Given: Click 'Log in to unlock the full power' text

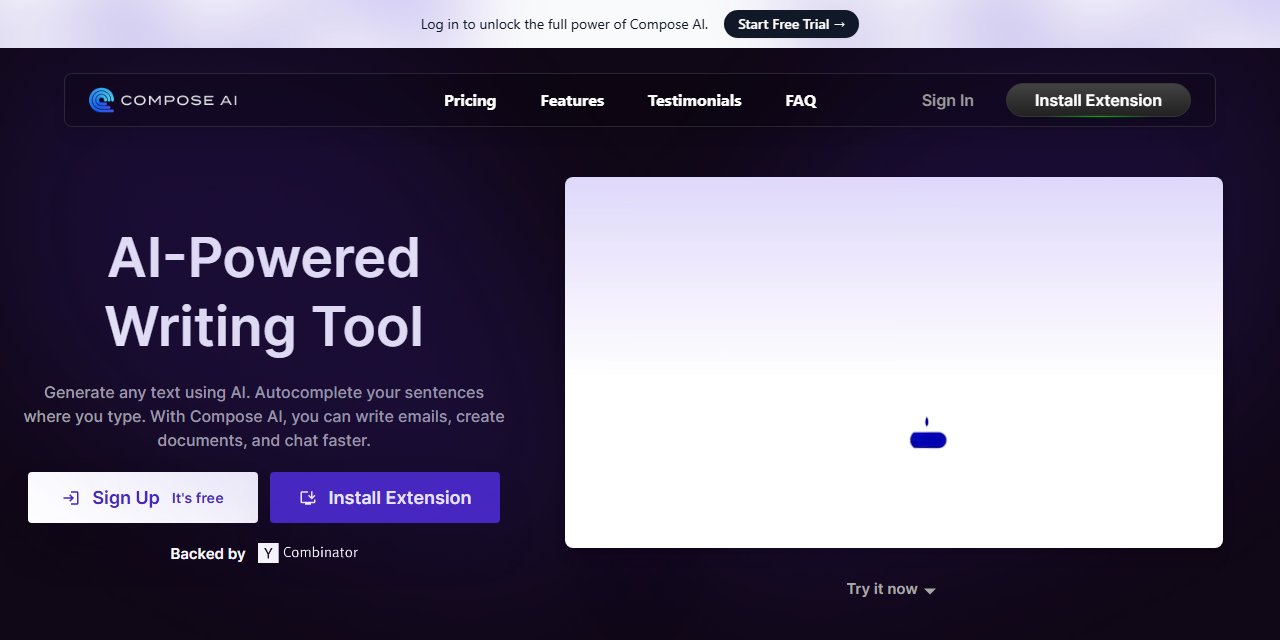Looking at the screenshot, I should 564,24.
